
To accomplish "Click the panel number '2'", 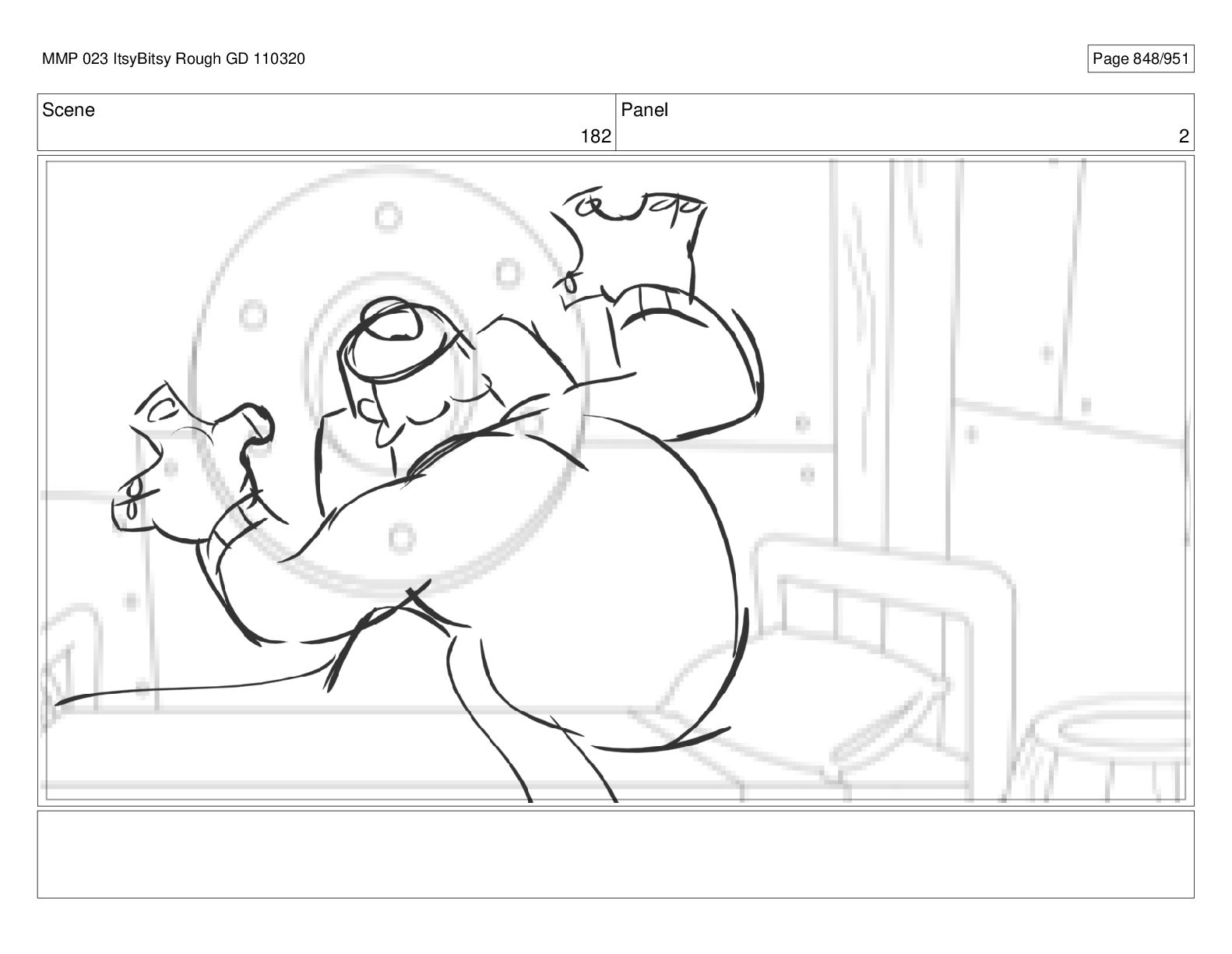I will coord(1184,137).
